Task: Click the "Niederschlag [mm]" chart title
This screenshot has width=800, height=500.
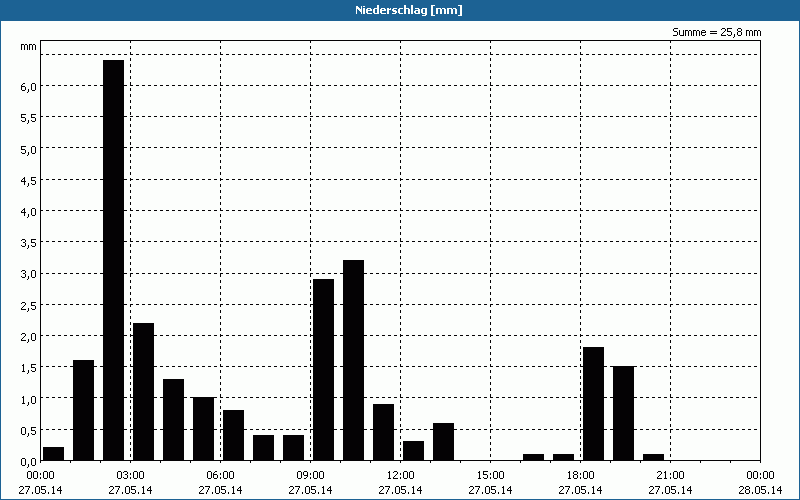Action: (x=409, y=10)
